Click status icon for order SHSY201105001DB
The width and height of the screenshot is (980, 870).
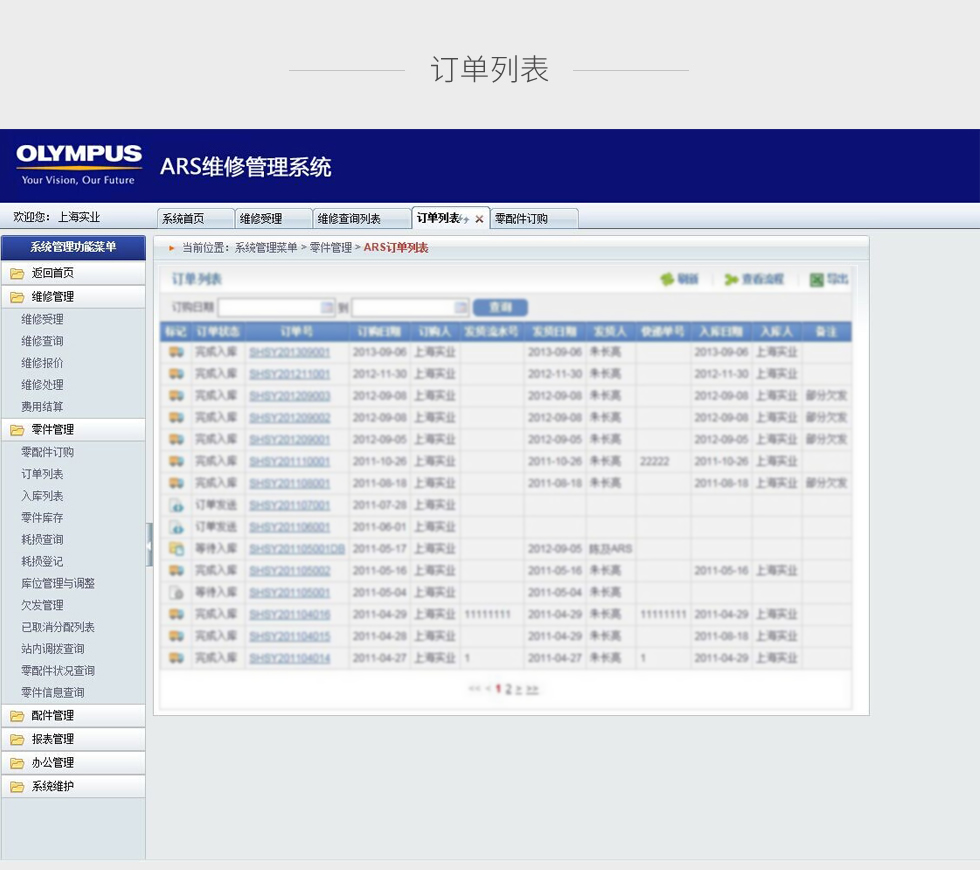point(176,549)
